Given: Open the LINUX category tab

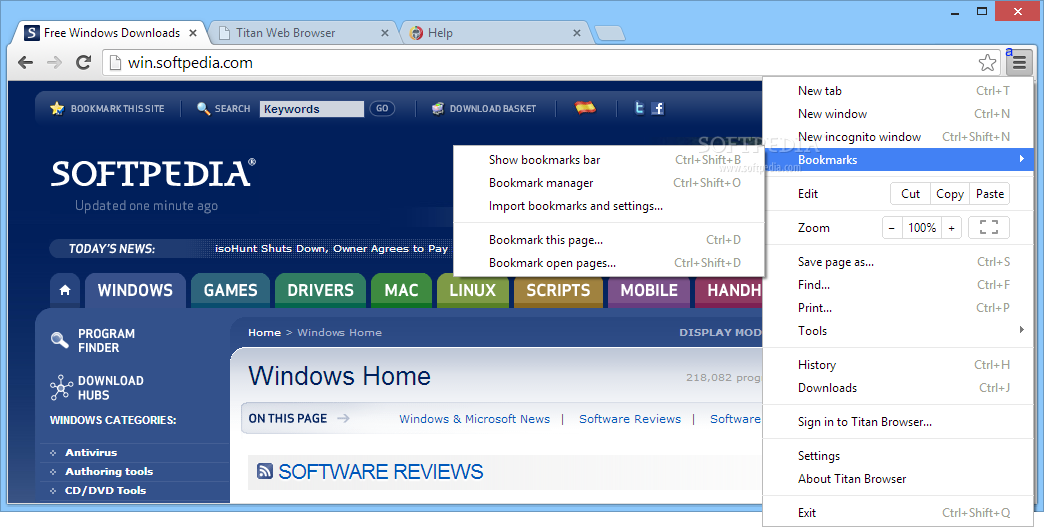Looking at the screenshot, I should click(473, 291).
